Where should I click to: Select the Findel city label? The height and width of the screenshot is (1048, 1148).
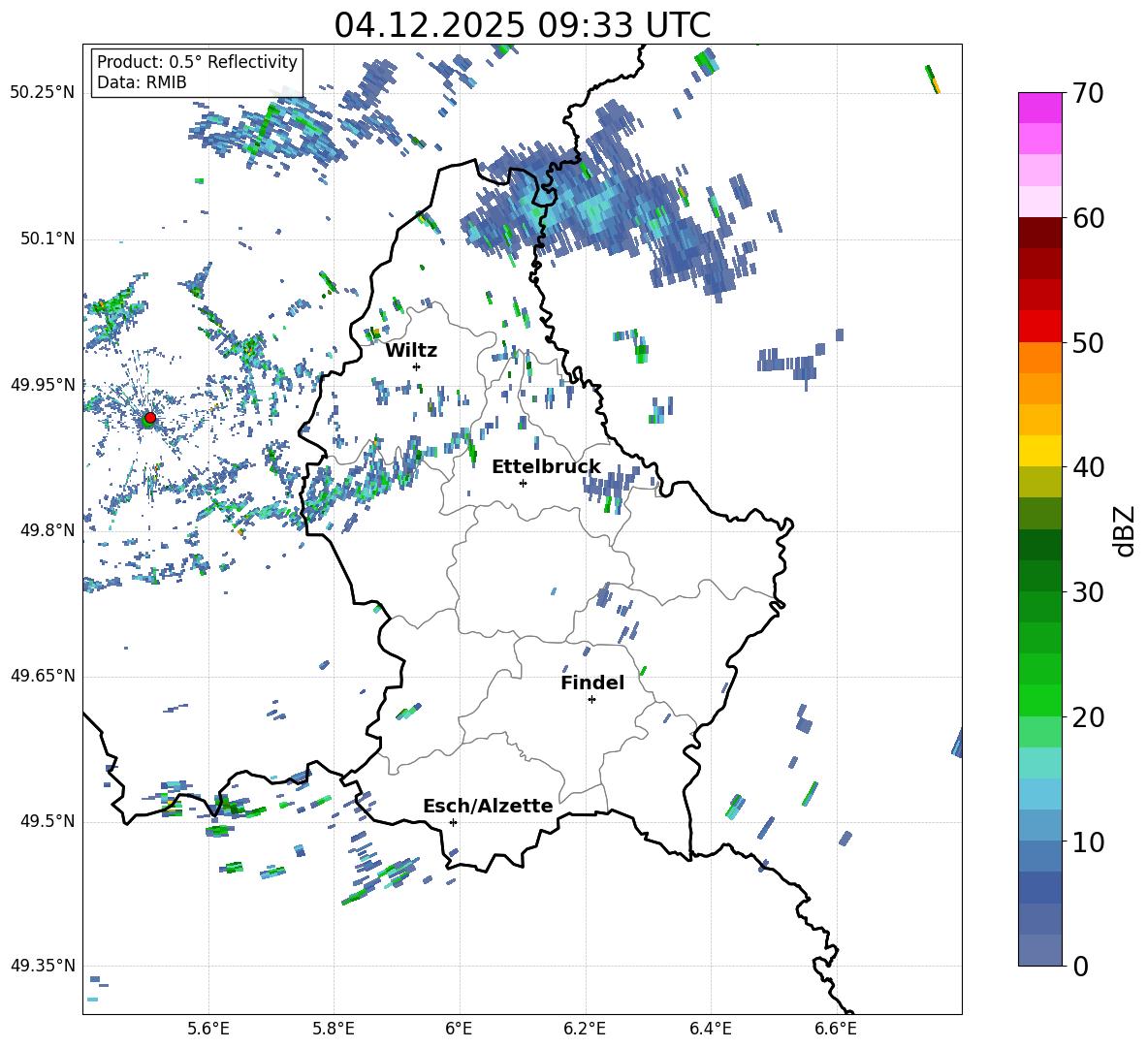pos(592,683)
